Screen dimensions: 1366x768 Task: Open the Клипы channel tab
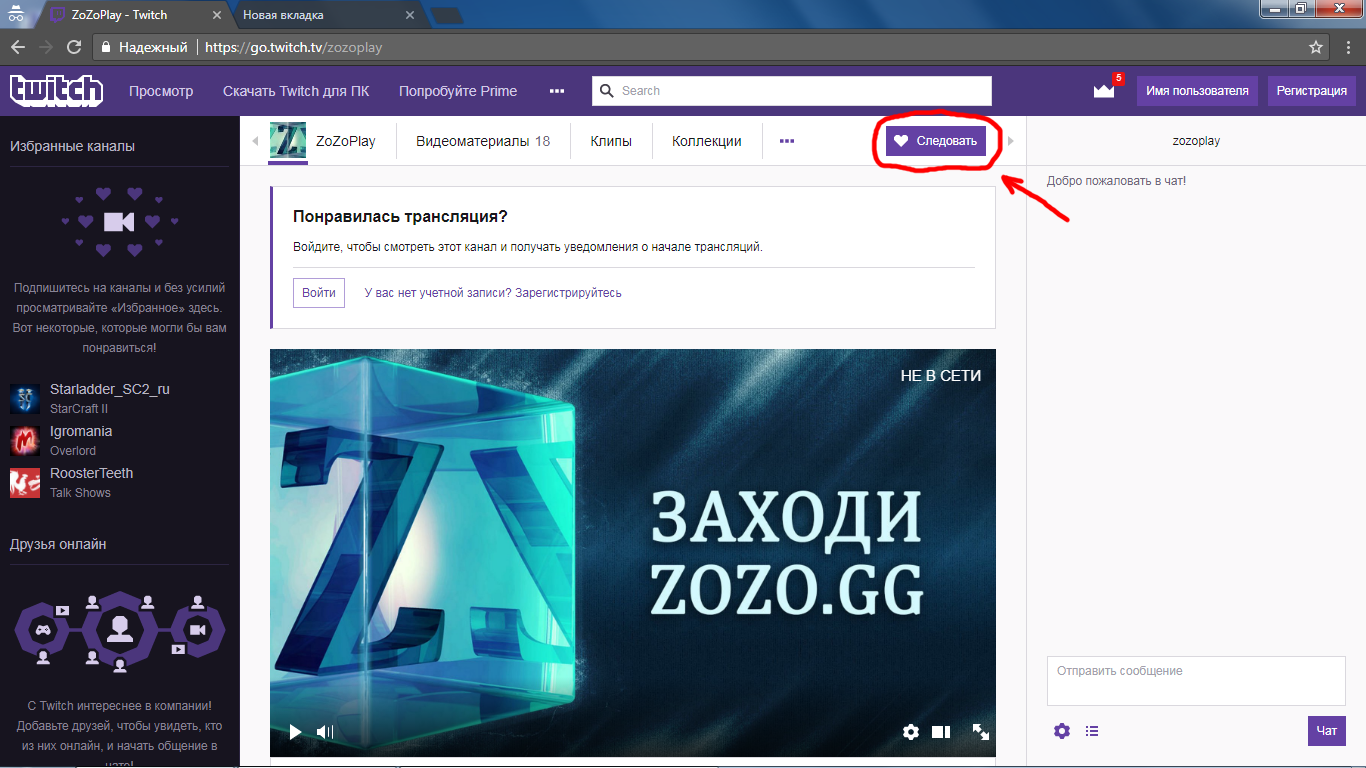[x=611, y=141]
